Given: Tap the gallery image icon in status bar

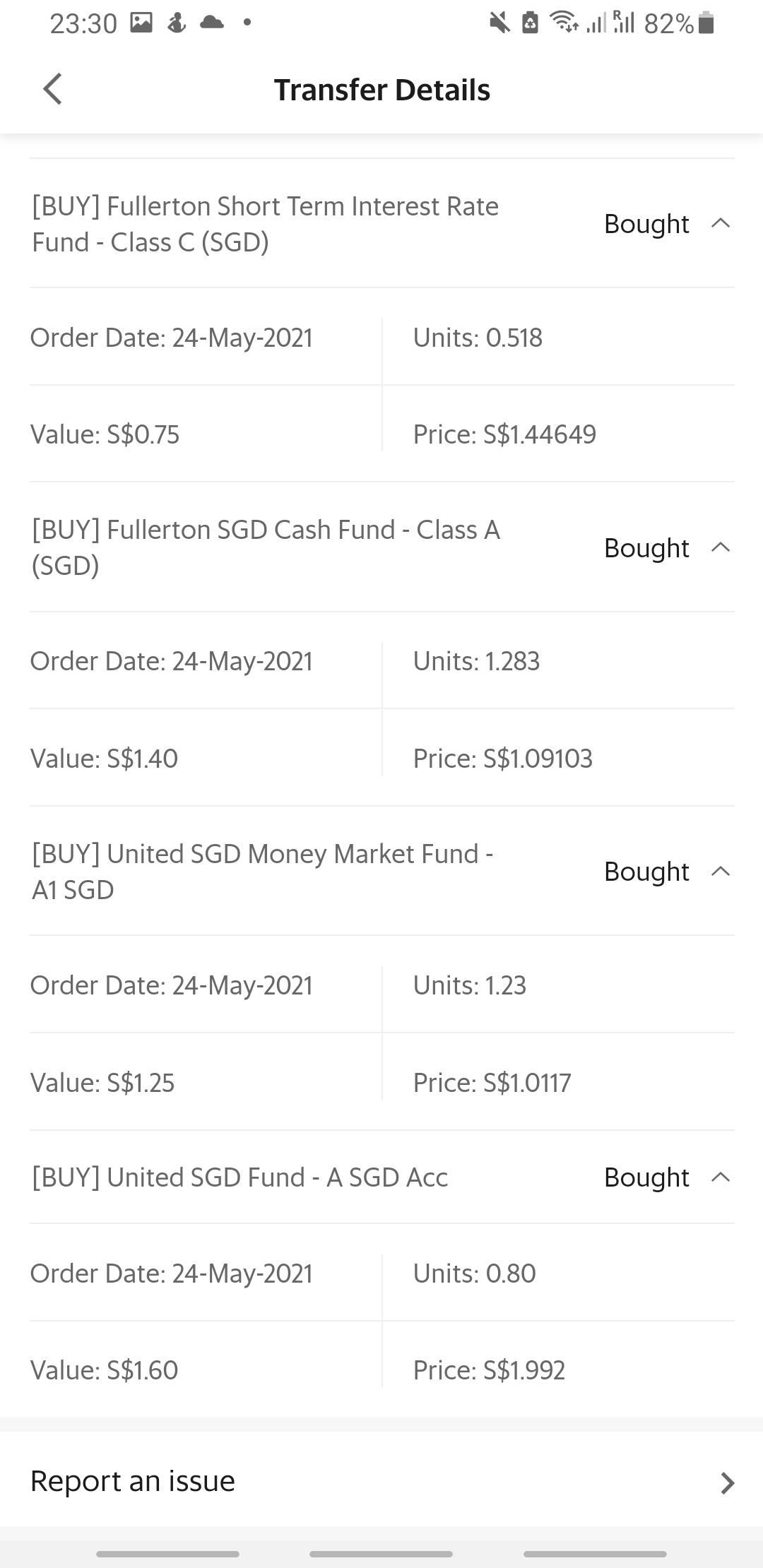Looking at the screenshot, I should pos(141,23).
